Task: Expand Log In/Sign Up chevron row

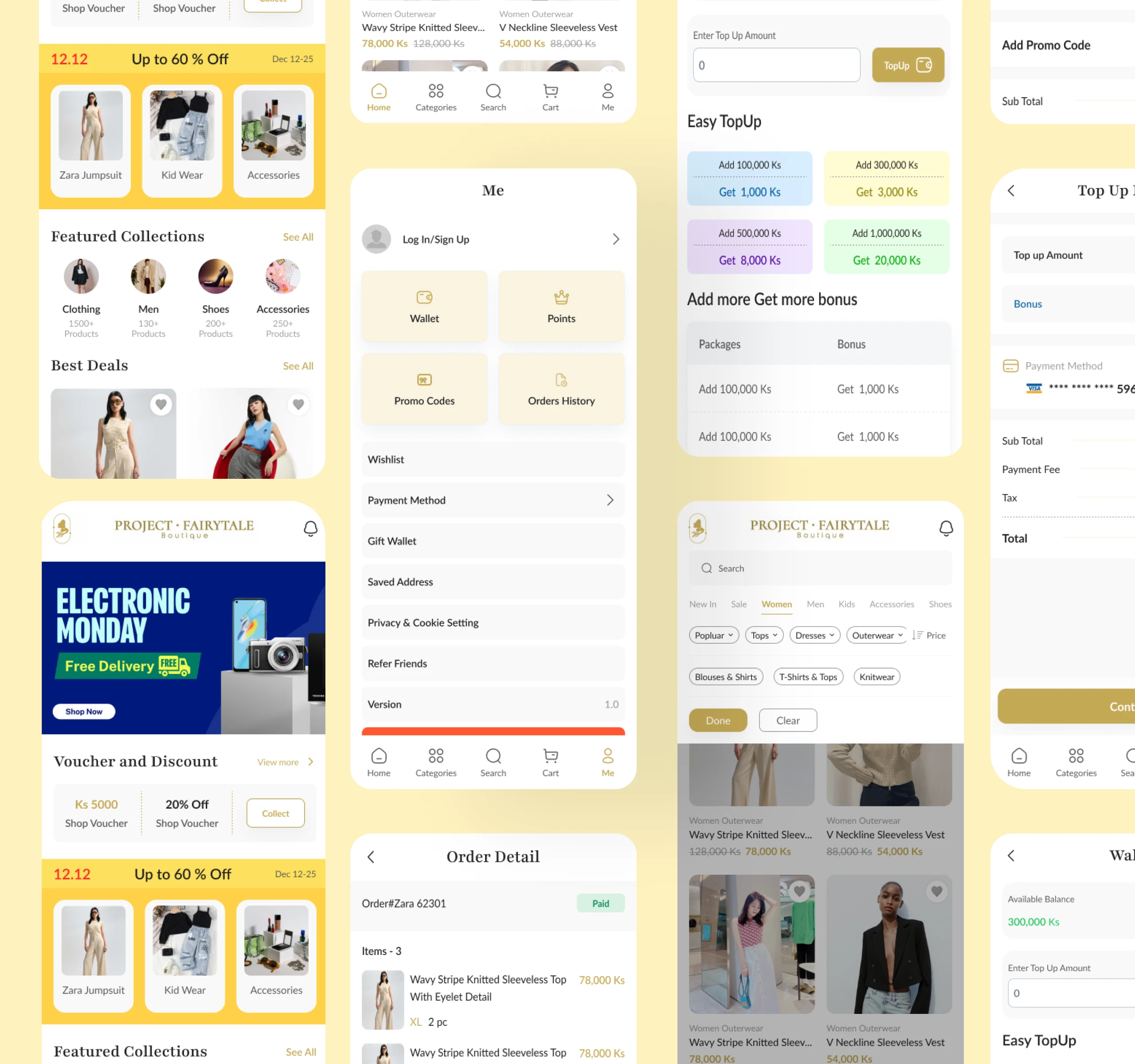Action: [x=615, y=239]
